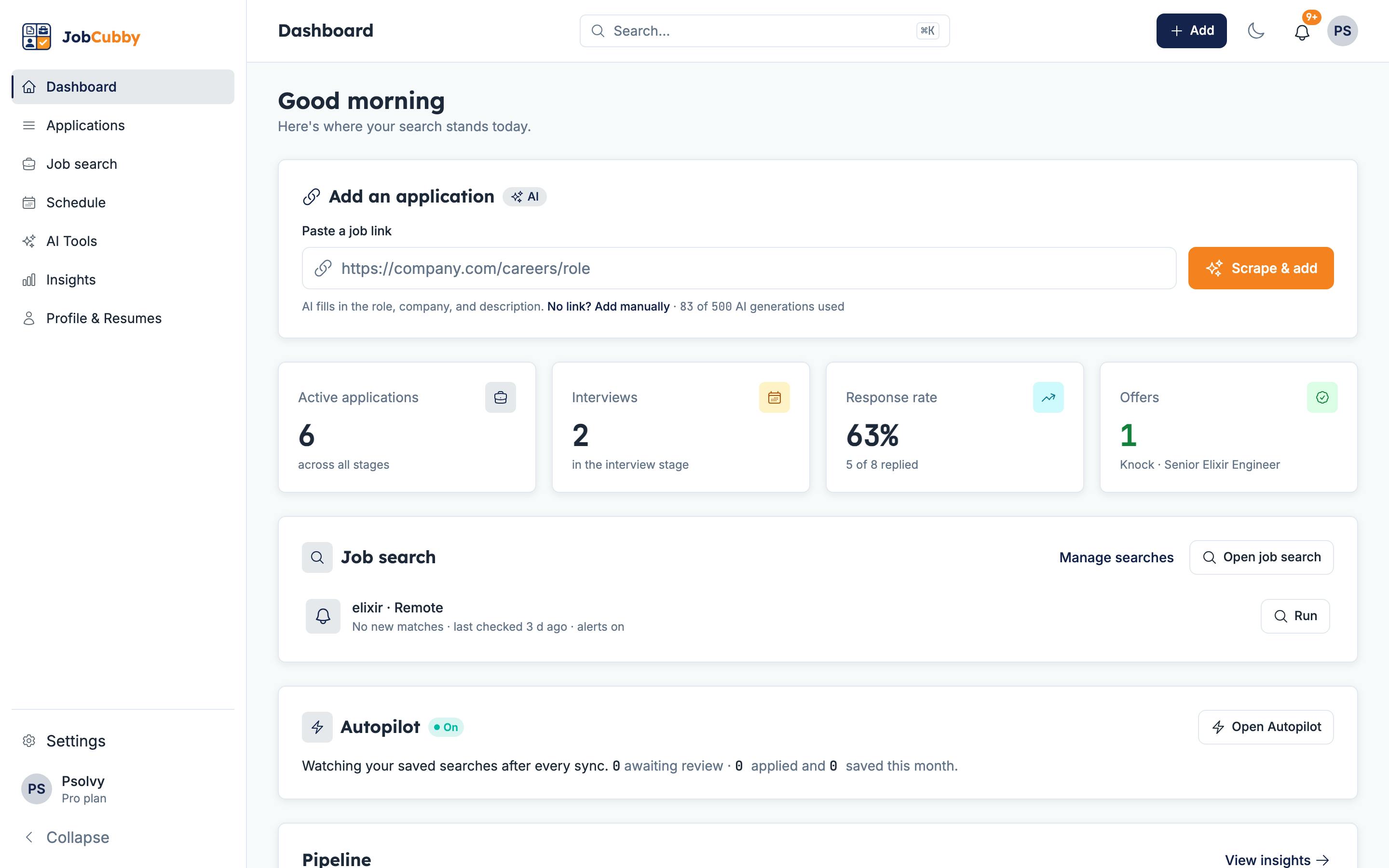1389x868 pixels.
Task: Click the magnifier icon in Search field
Action: [598, 31]
